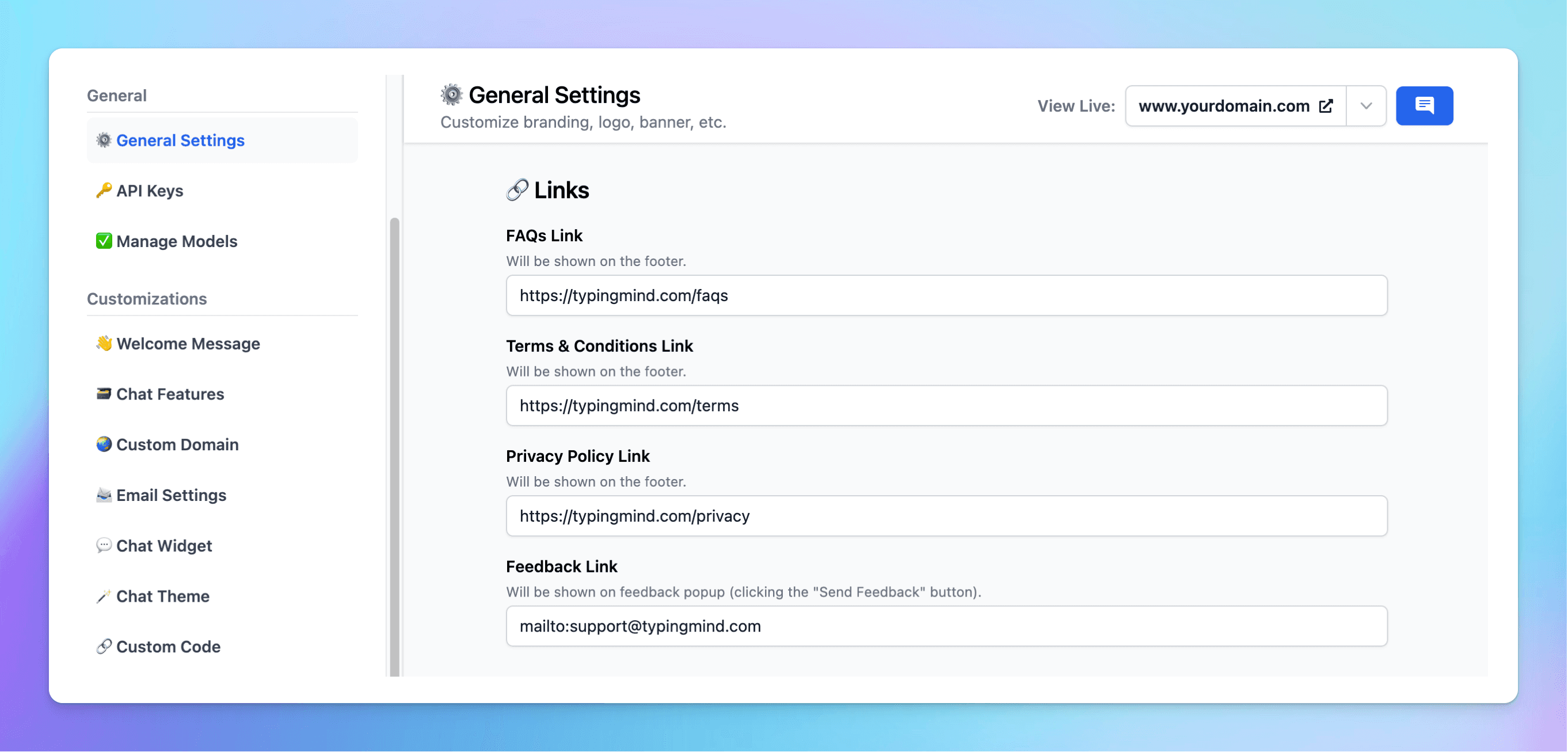Click speech bubble icon for Chat Widget

(104, 546)
